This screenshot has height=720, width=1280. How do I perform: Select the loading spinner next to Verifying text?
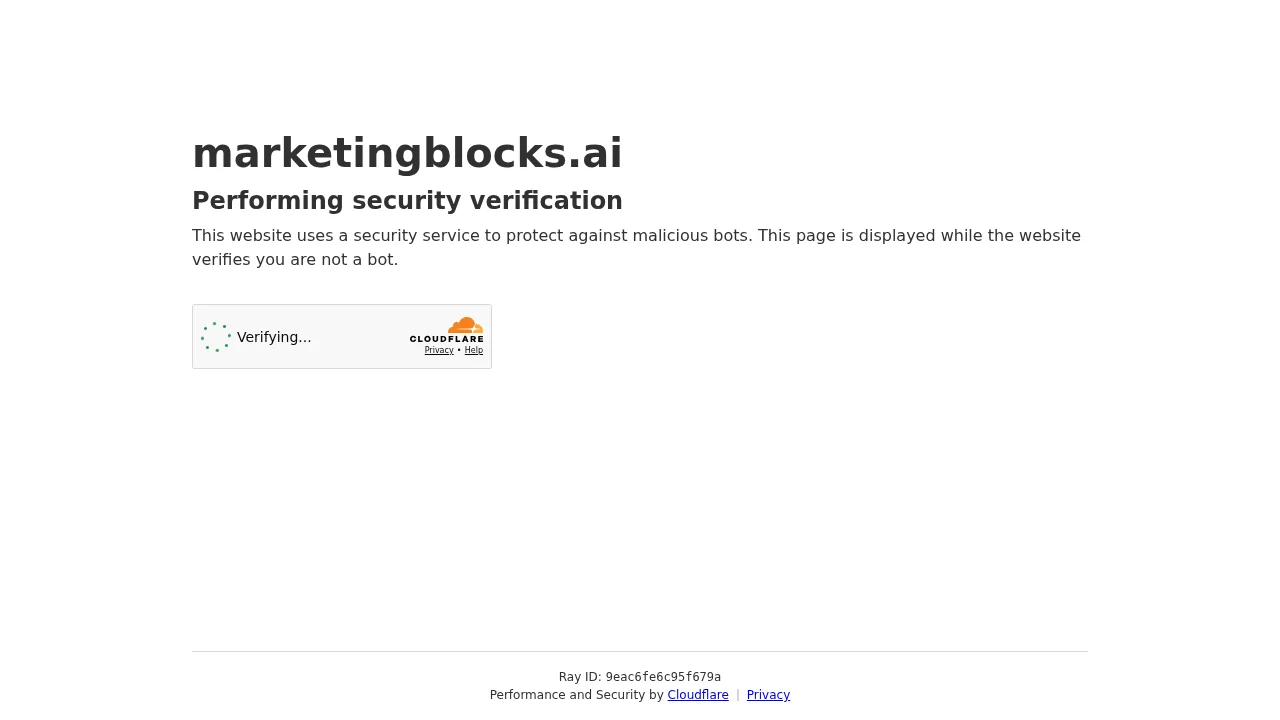pos(216,337)
